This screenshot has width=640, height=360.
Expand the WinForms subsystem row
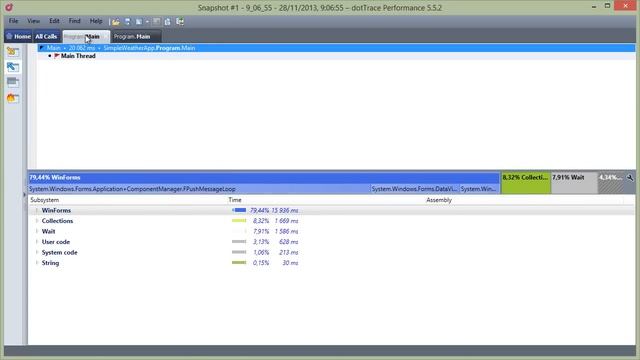pyautogui.click(x=37, y=211)
